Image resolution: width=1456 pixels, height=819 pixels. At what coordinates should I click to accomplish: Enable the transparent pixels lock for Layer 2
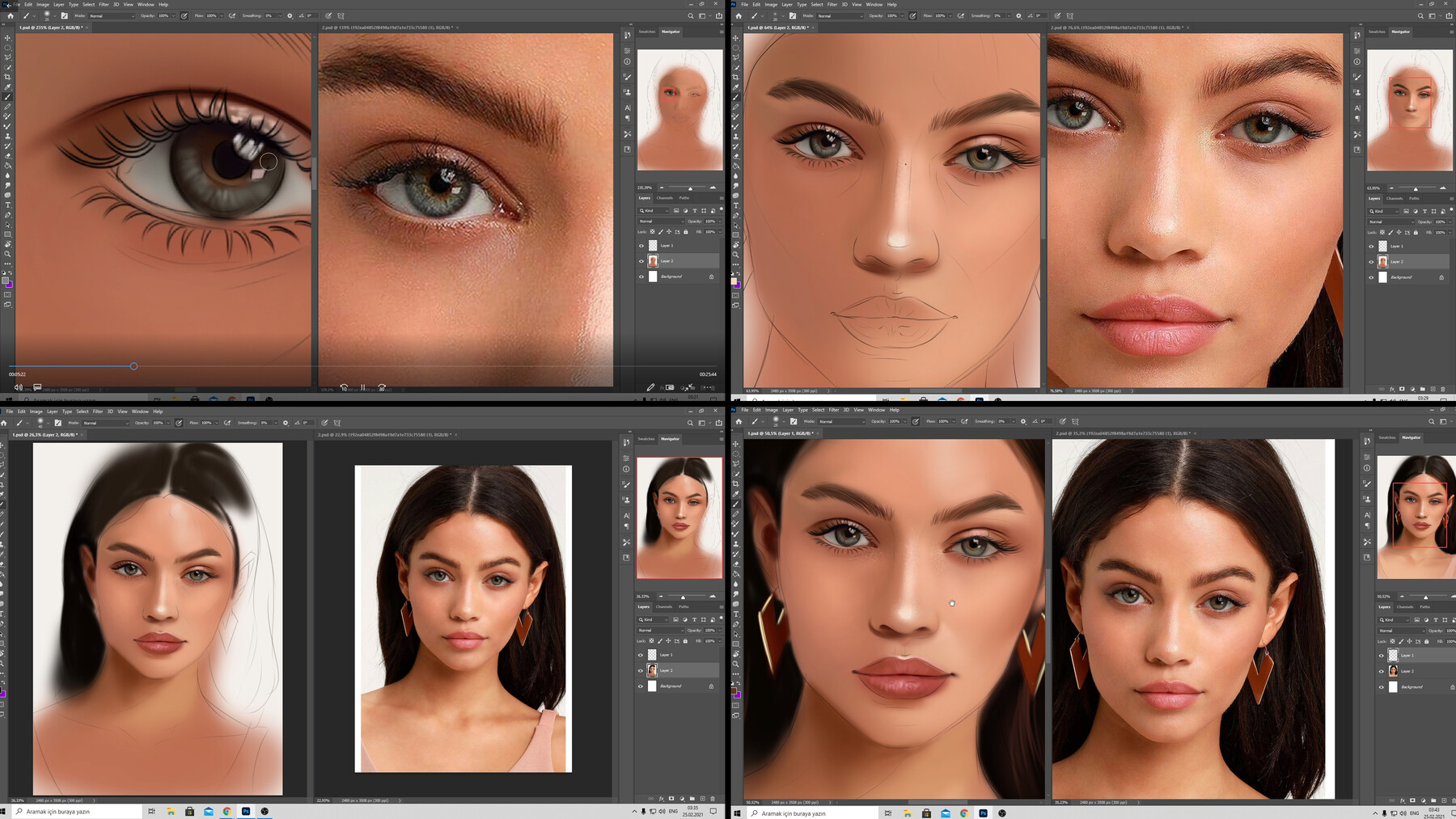(x=652, y=231)
